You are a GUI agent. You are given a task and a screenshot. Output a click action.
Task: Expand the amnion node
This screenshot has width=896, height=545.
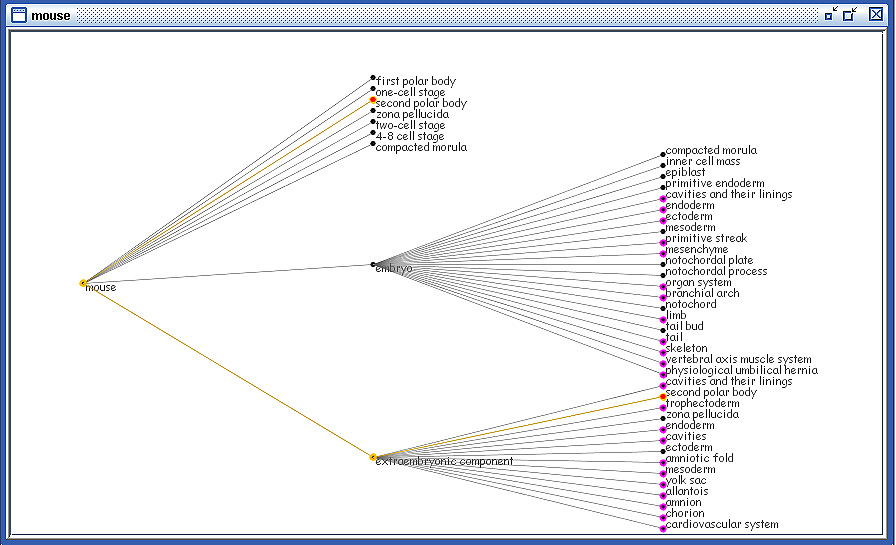tap(663, 506)
